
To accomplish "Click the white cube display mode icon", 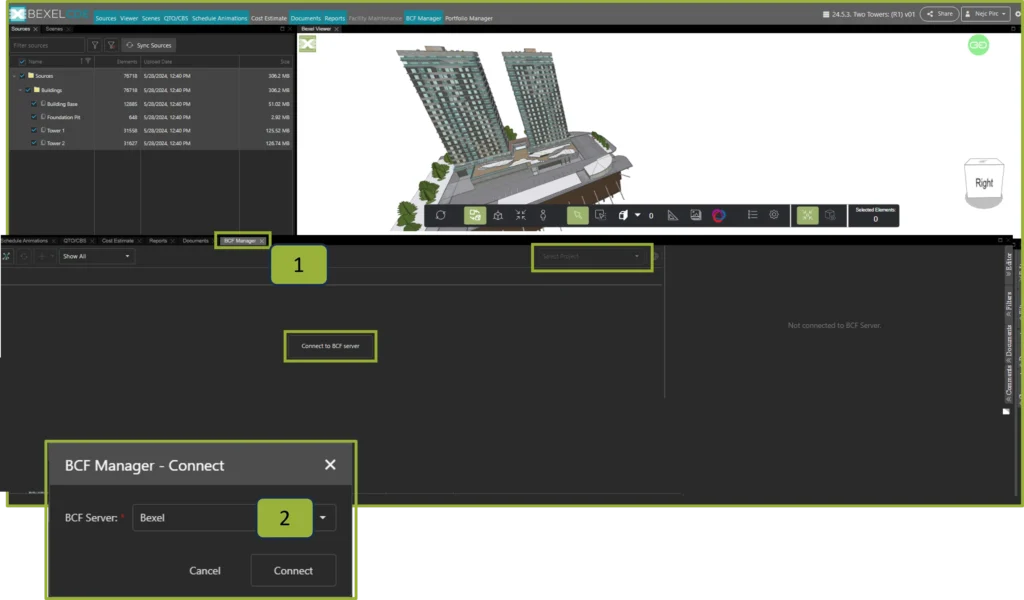I will tap(623, 215).
